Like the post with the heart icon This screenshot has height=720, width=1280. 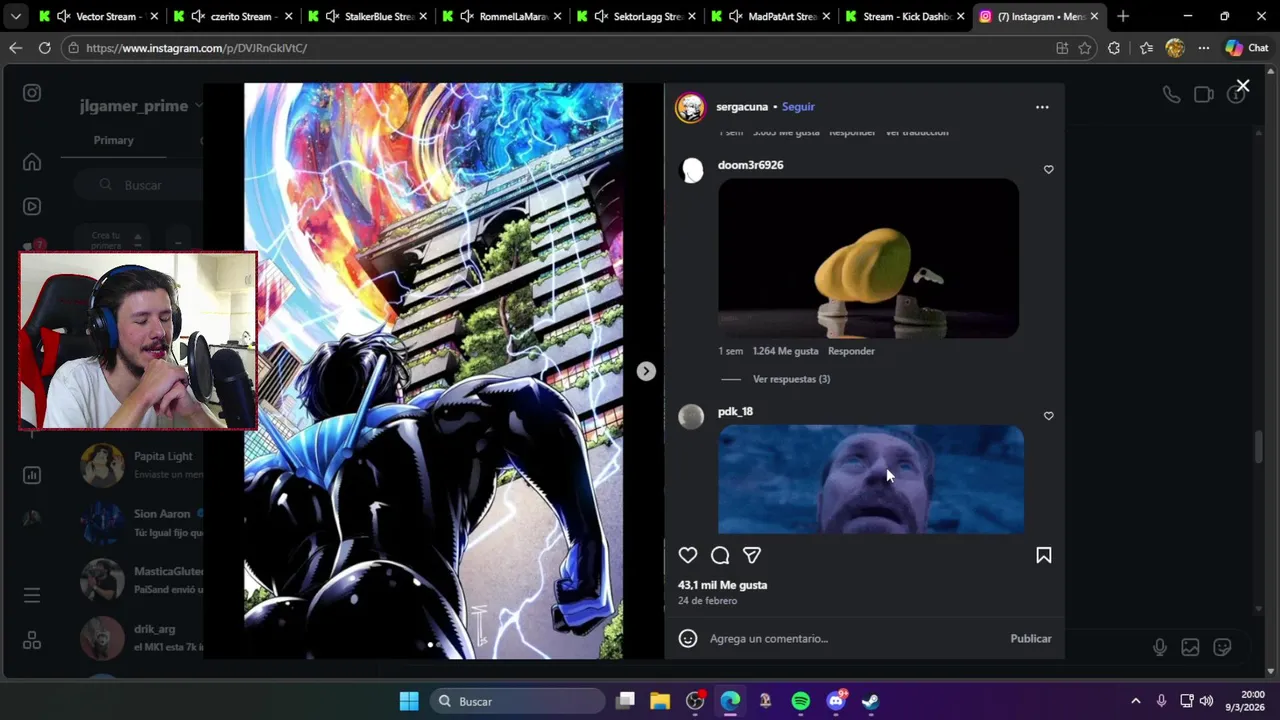688,555
